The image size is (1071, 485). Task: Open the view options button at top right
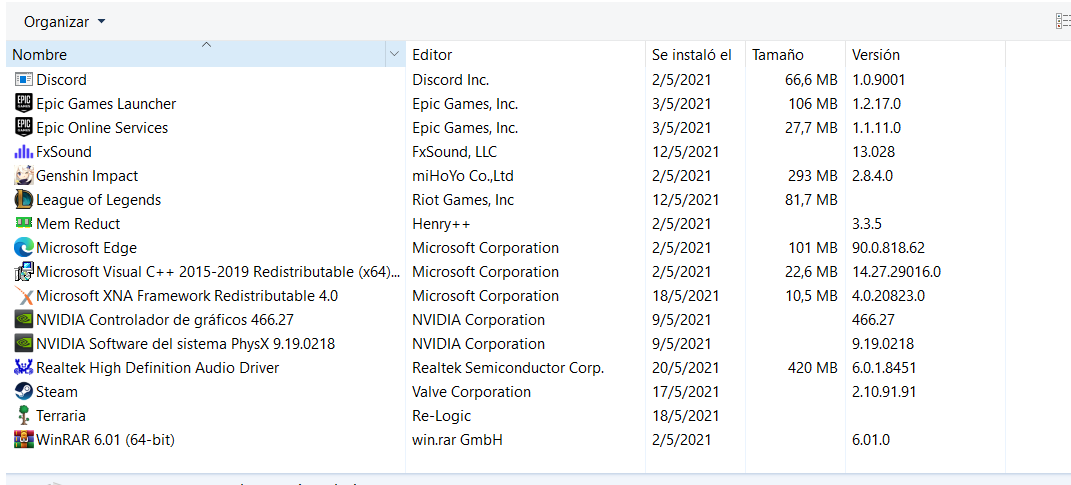1062,21
